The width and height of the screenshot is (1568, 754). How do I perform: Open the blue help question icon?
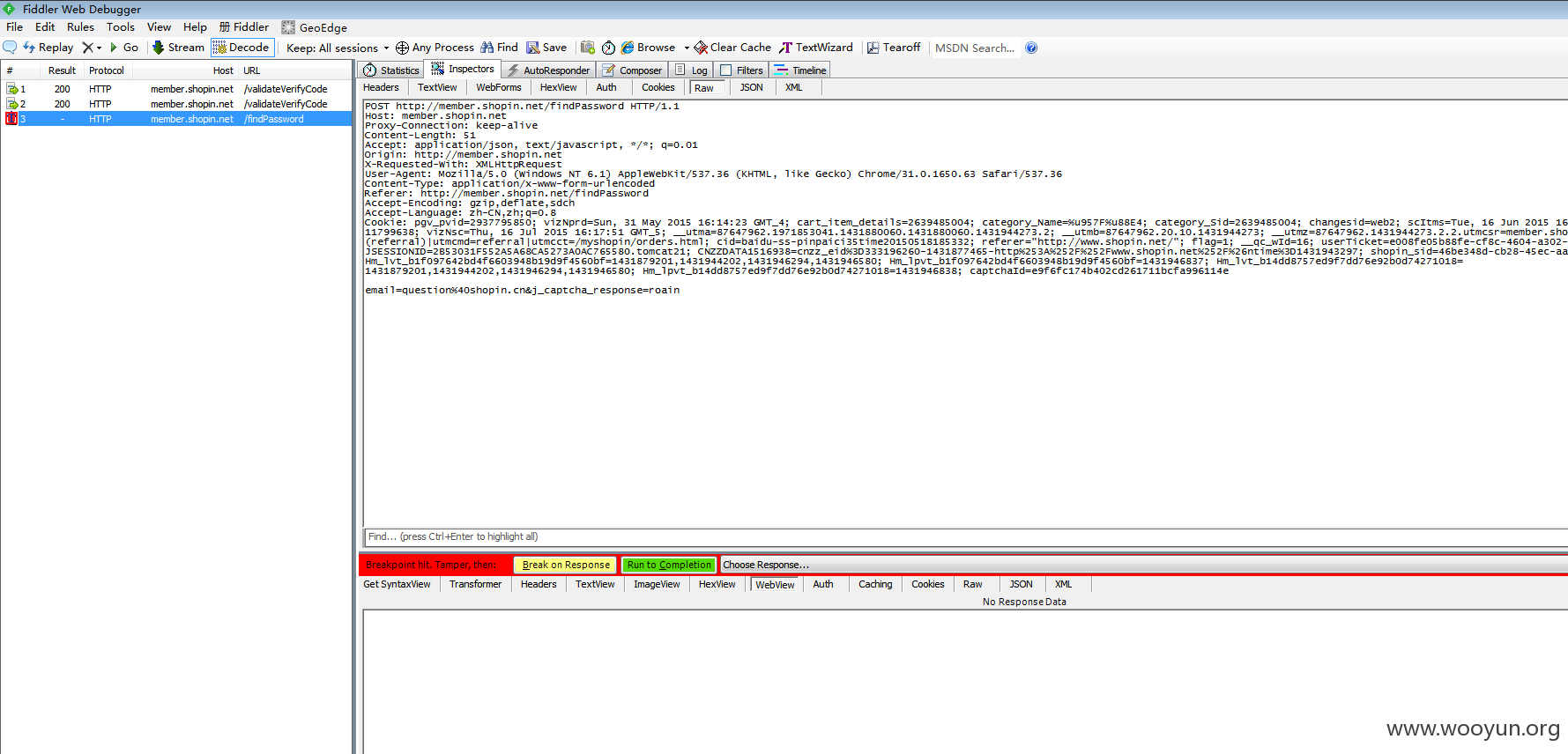pyautogui.click(x=1031, y=48)
